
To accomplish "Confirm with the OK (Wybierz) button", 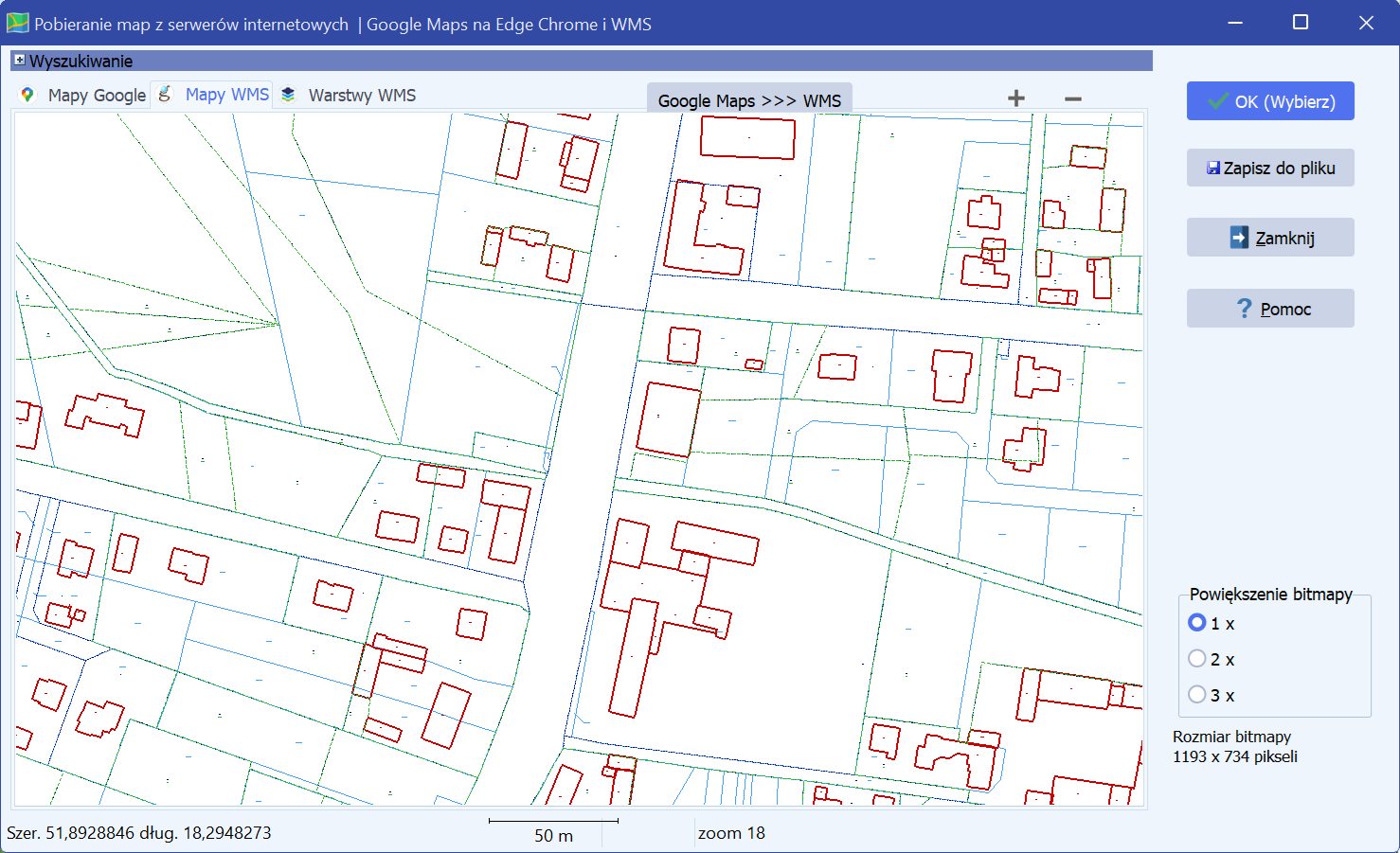I will (x=1269, y=101).
